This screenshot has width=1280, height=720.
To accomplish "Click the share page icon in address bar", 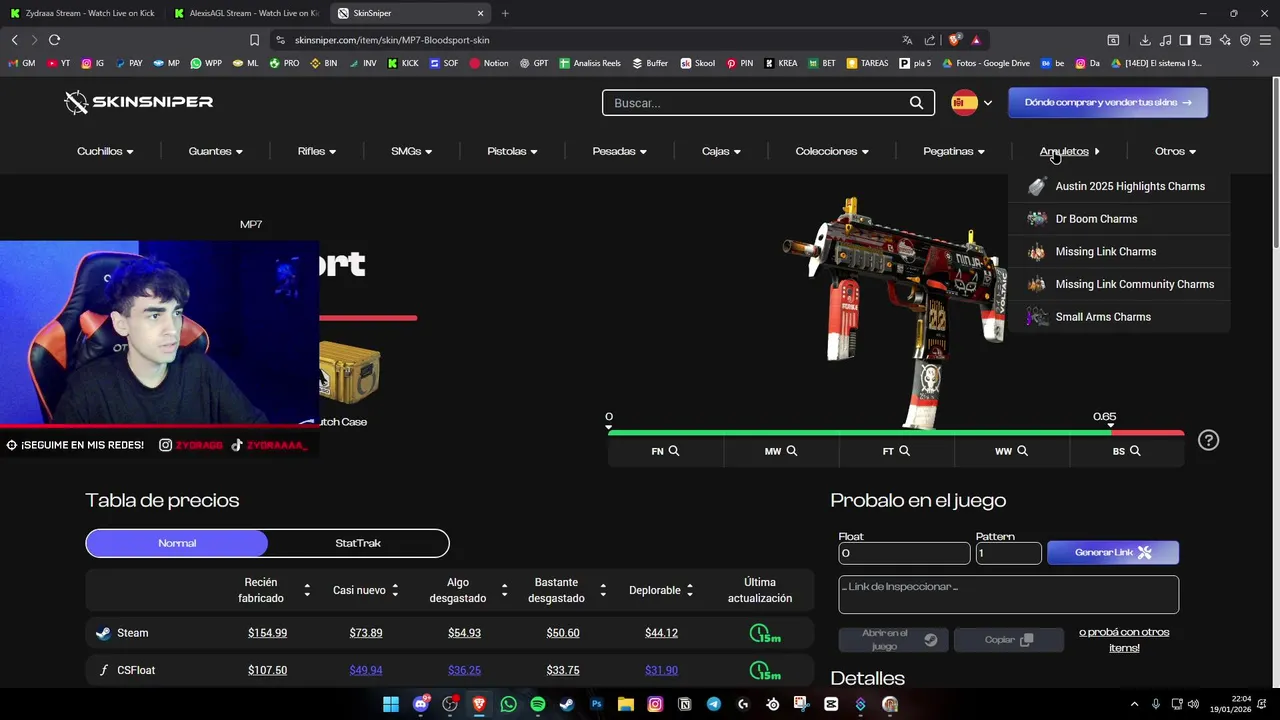I will tap(930, 40).
